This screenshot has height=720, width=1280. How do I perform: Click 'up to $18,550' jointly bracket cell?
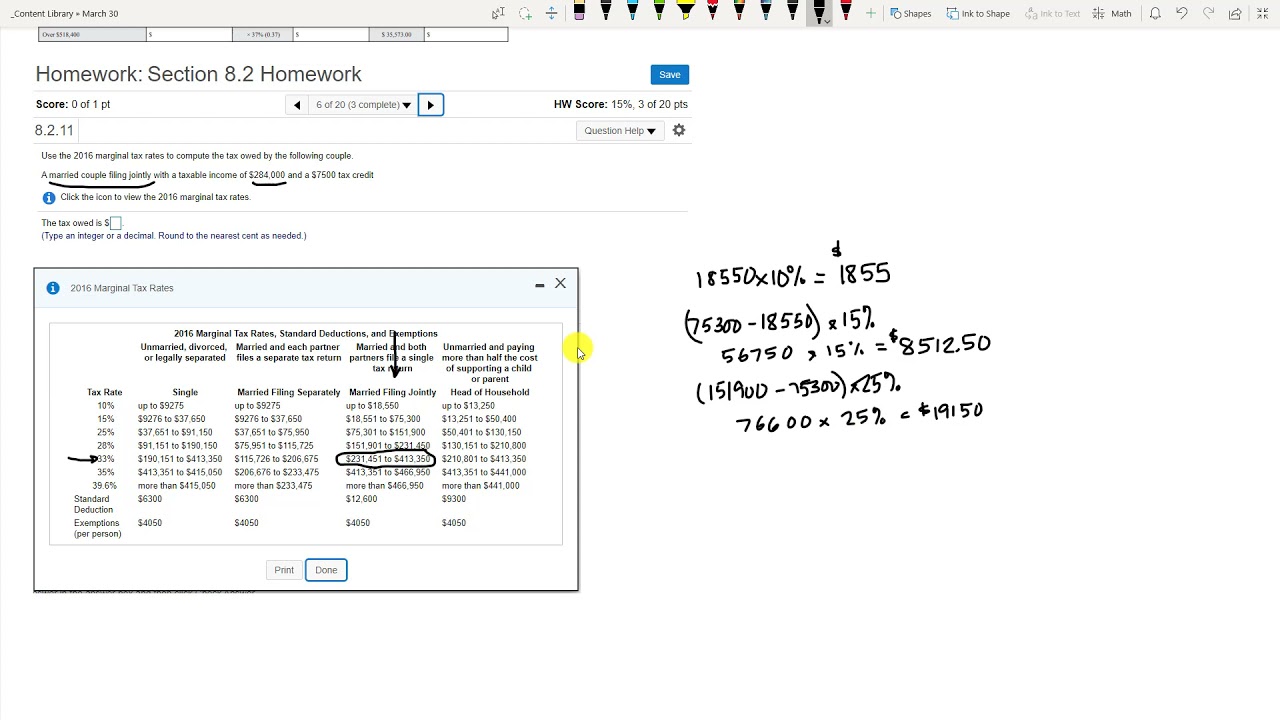point(372,406)
